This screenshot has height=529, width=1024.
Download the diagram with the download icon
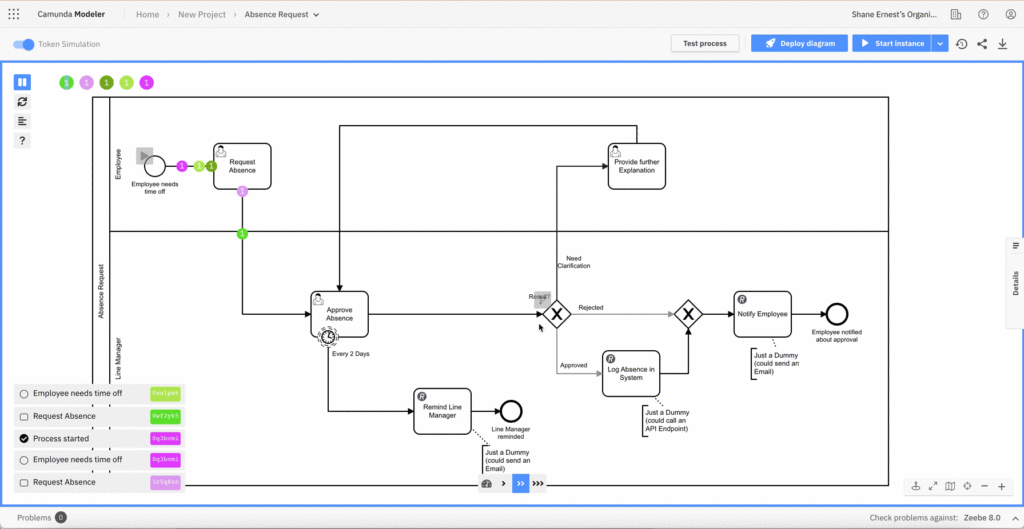click(x=1002, y=44)
